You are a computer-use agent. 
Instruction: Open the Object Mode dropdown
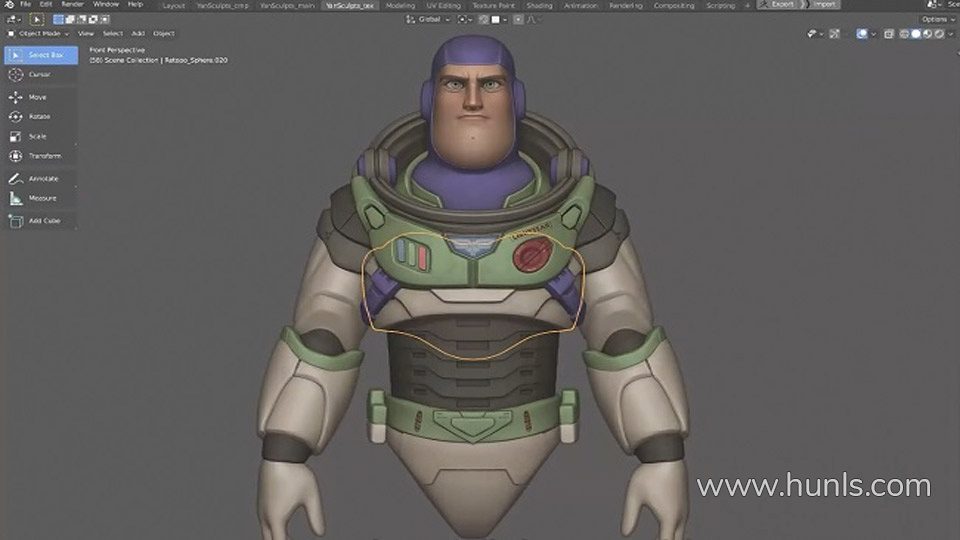[38, 34]
